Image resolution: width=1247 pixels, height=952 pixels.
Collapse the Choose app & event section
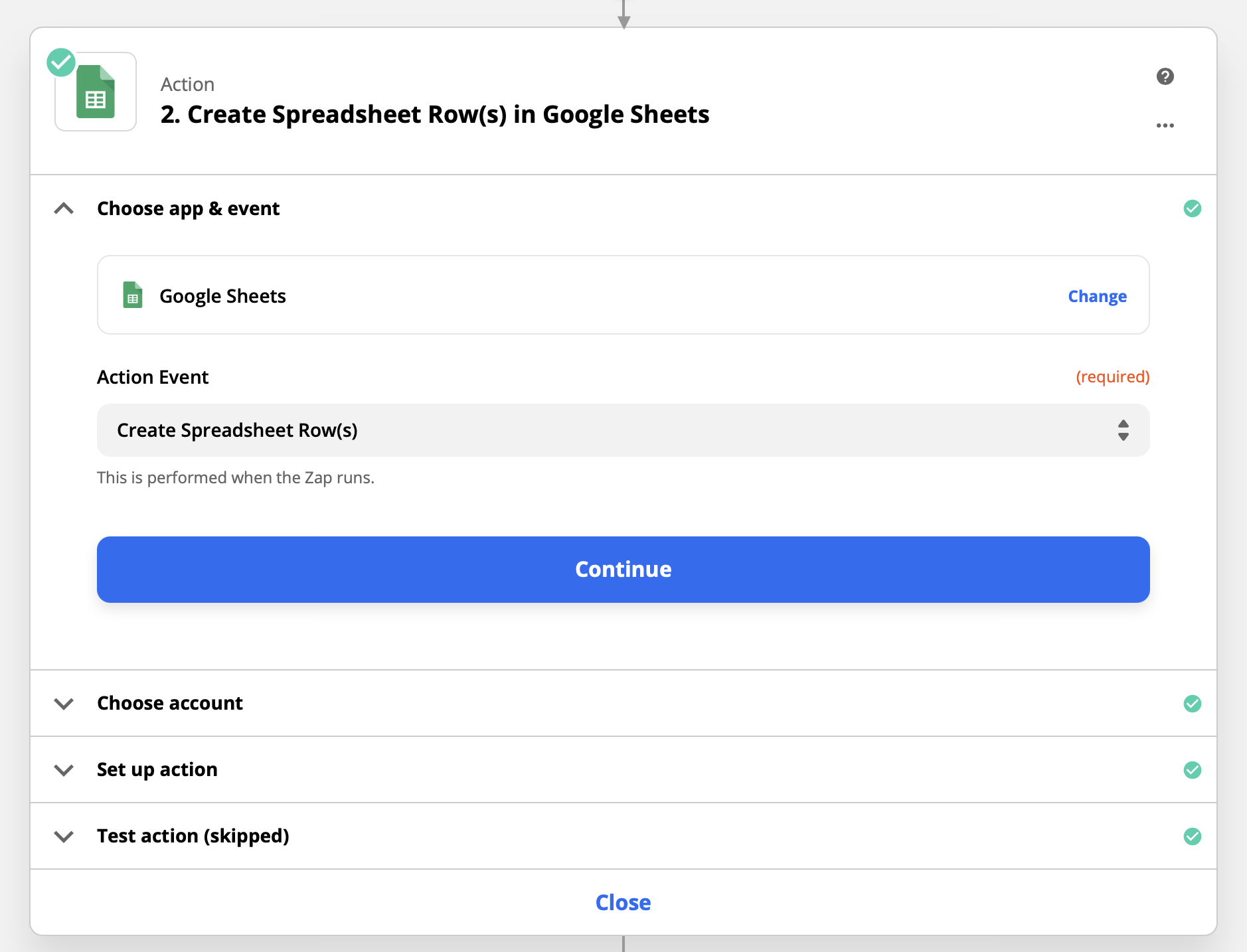click(x=64, y=208)
